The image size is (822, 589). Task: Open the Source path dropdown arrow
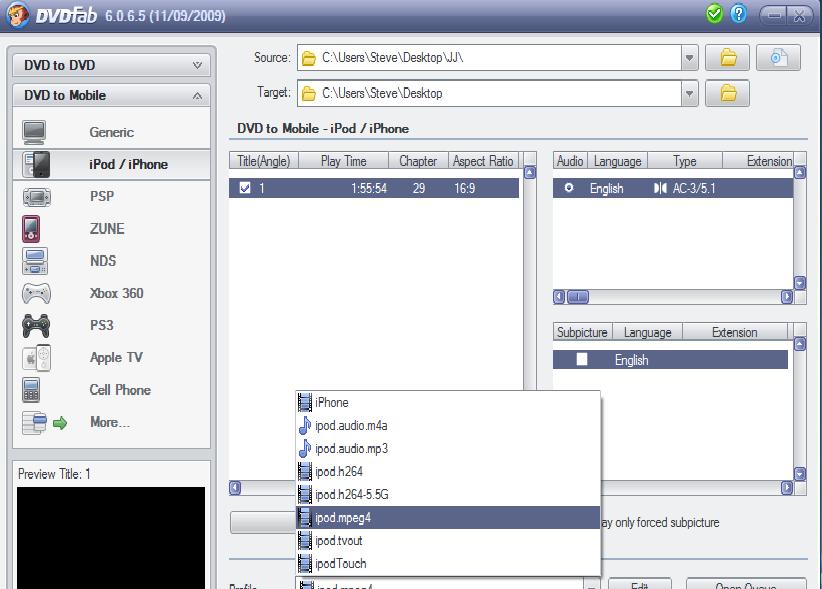point(689,58)
